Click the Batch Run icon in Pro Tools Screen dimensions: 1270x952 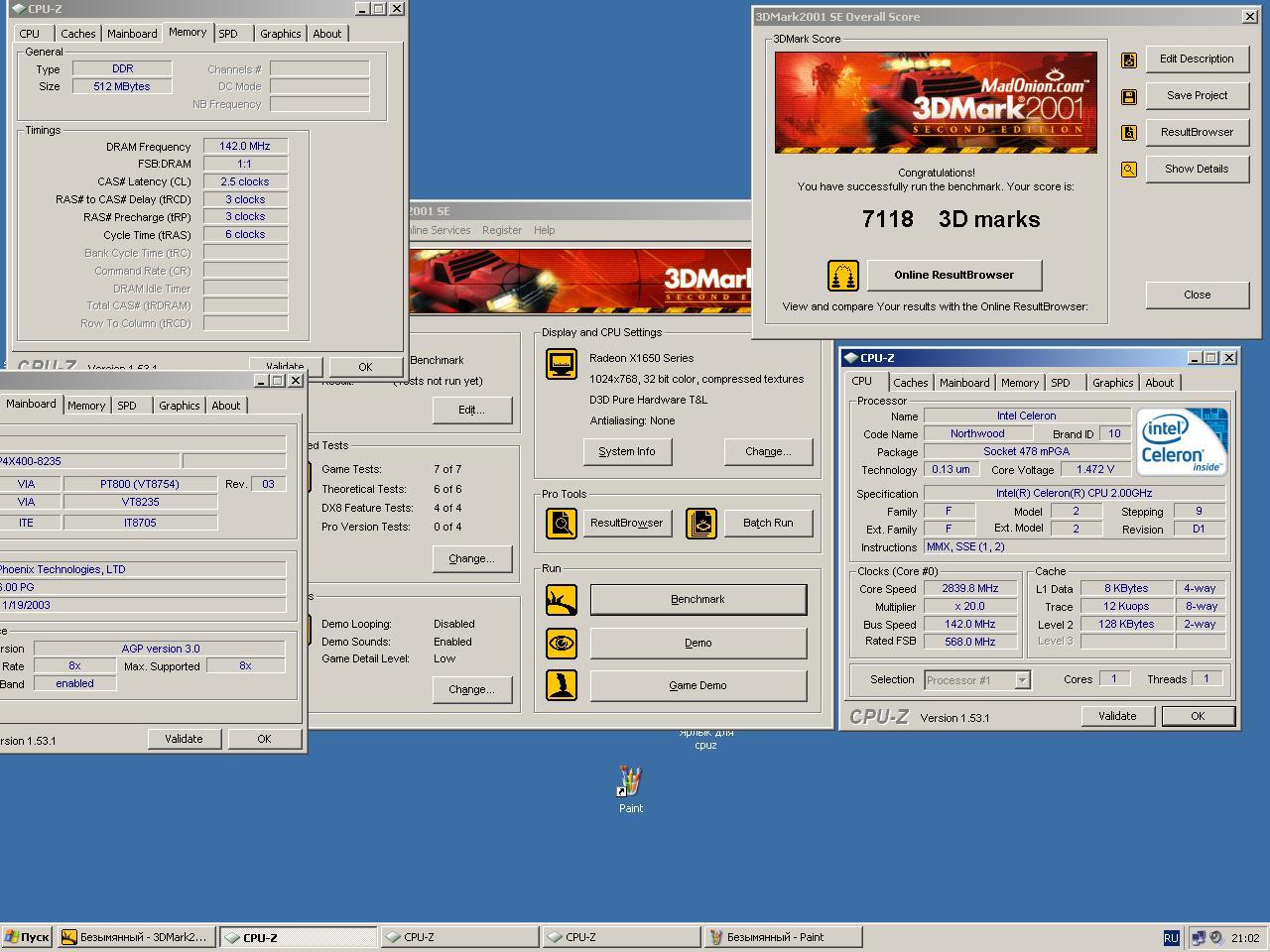tap(700, 523)
